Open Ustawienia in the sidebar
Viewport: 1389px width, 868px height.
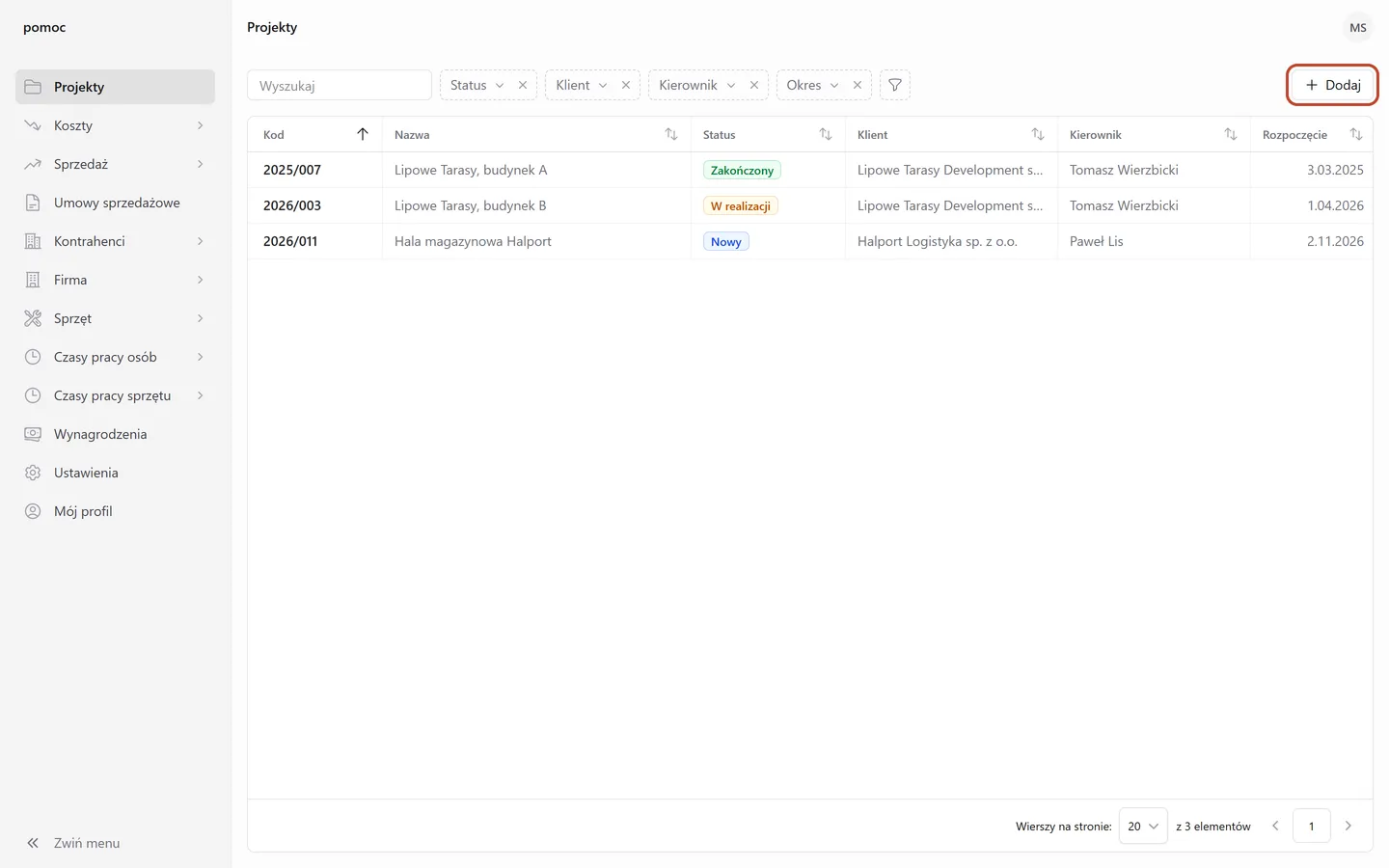tap(115, 473)
